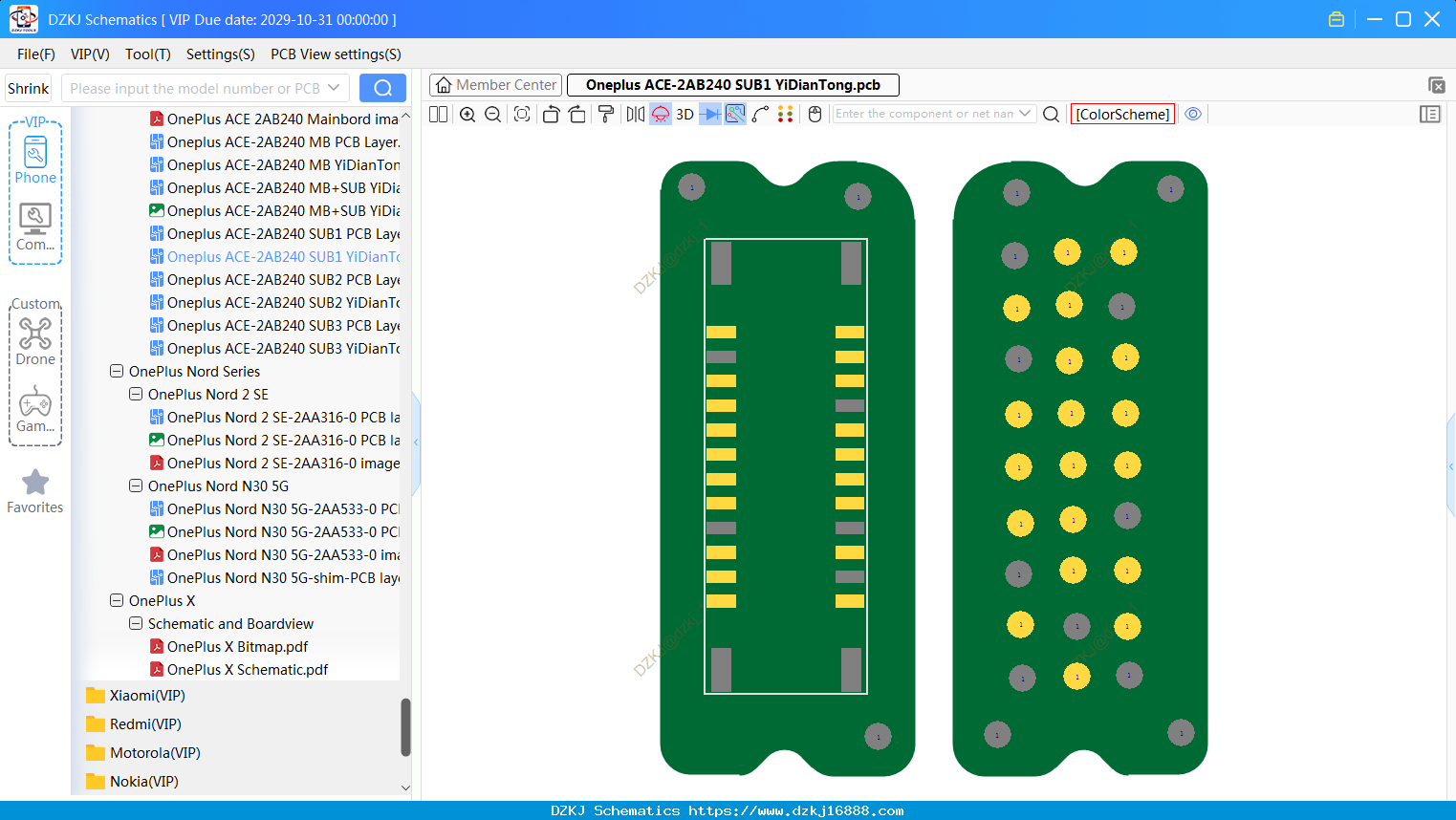Image resolution: width=1456 pixels, height=820 pixels.
Task: Zoom out of the PCB view
Action: click(x=493, y=114)
